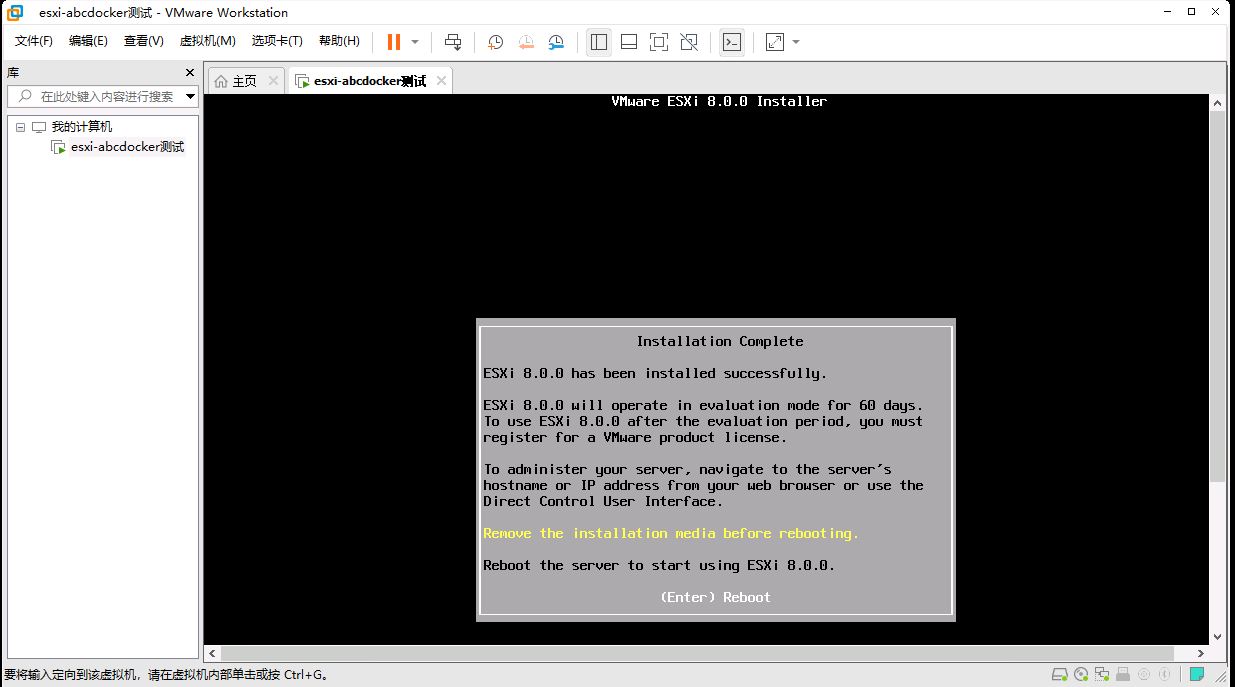Screen dimensions: 1235x687
Task: Click the Ctrl+G hint in status bar
Action: (x=306, y=675)
